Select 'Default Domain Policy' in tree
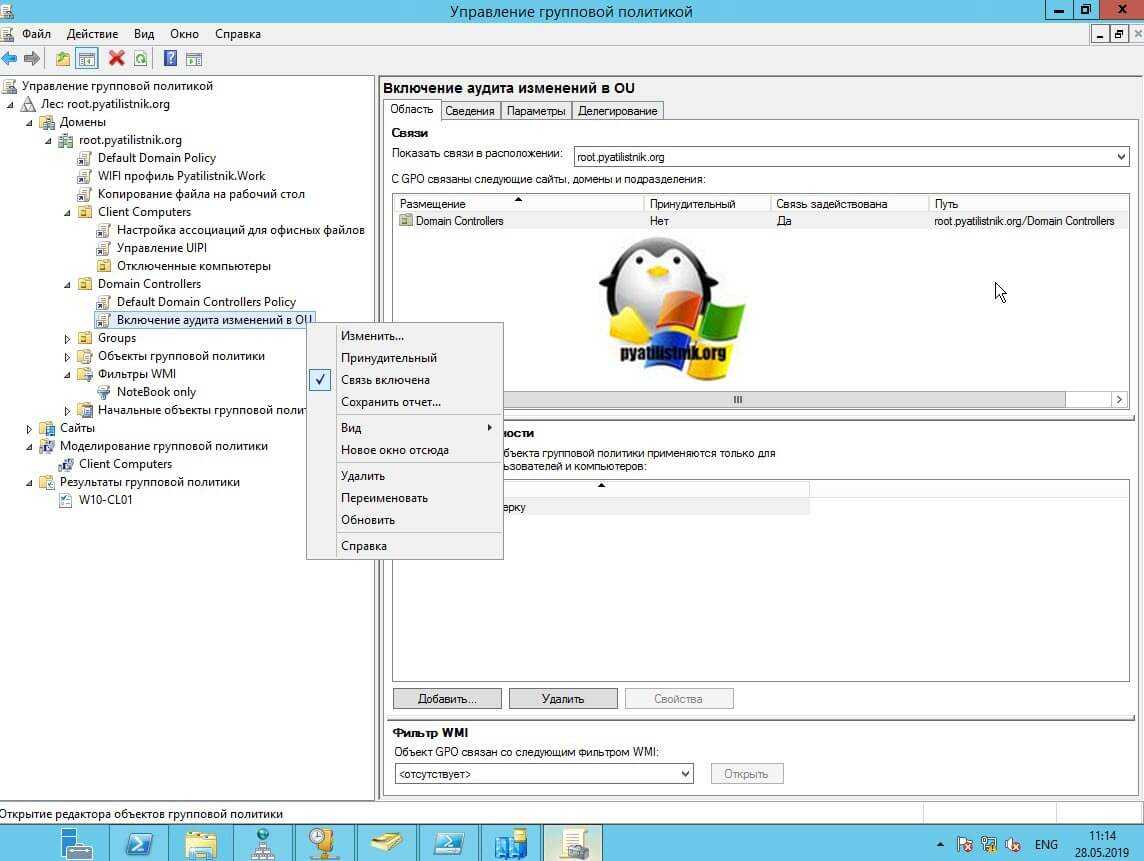This screenshot has height=861, width=1144. [156, 158]
